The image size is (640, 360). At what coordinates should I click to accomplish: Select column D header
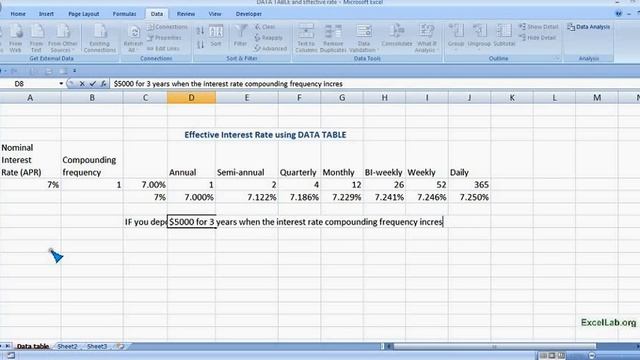click(191, 98)
